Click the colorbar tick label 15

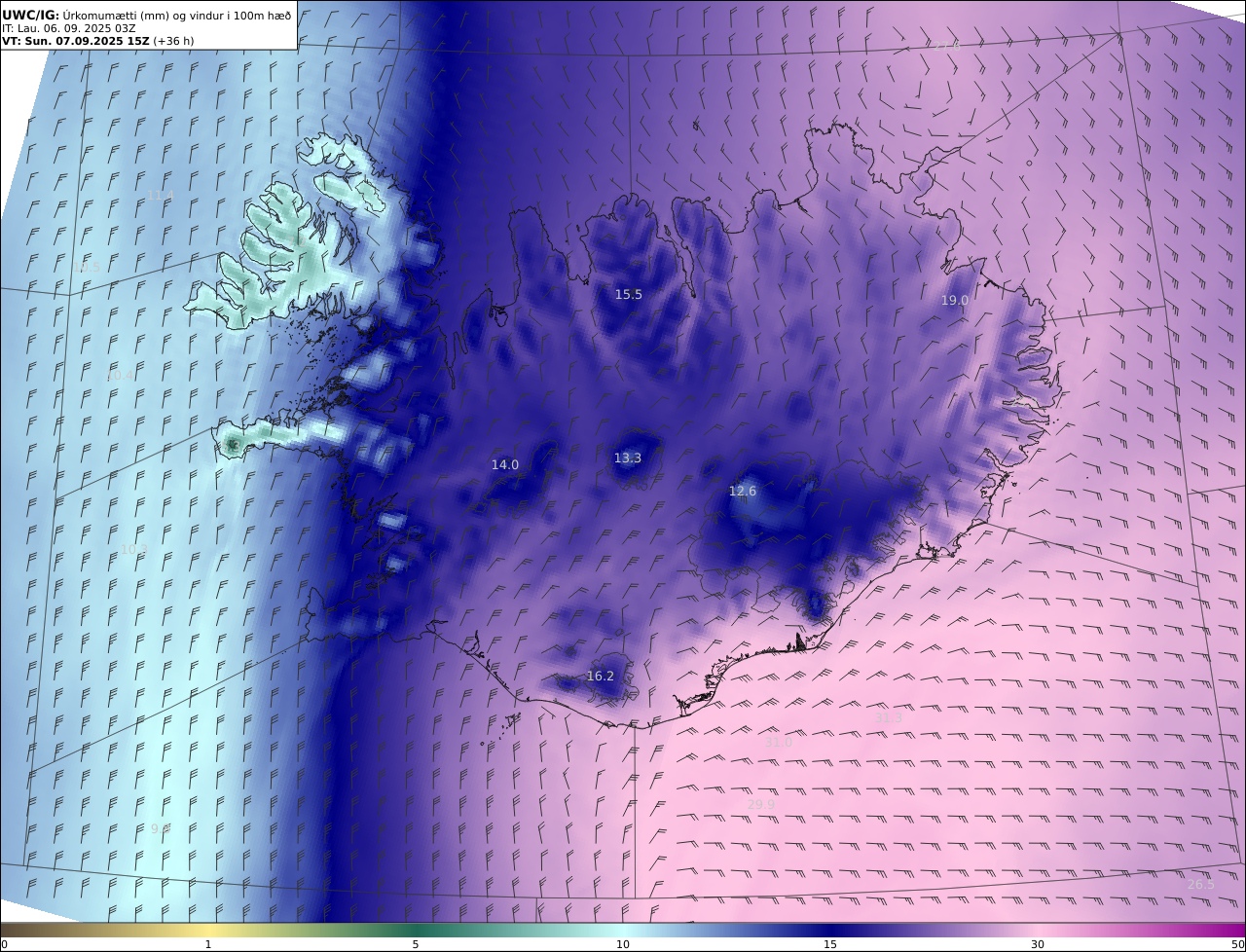[x=830, y=944]
